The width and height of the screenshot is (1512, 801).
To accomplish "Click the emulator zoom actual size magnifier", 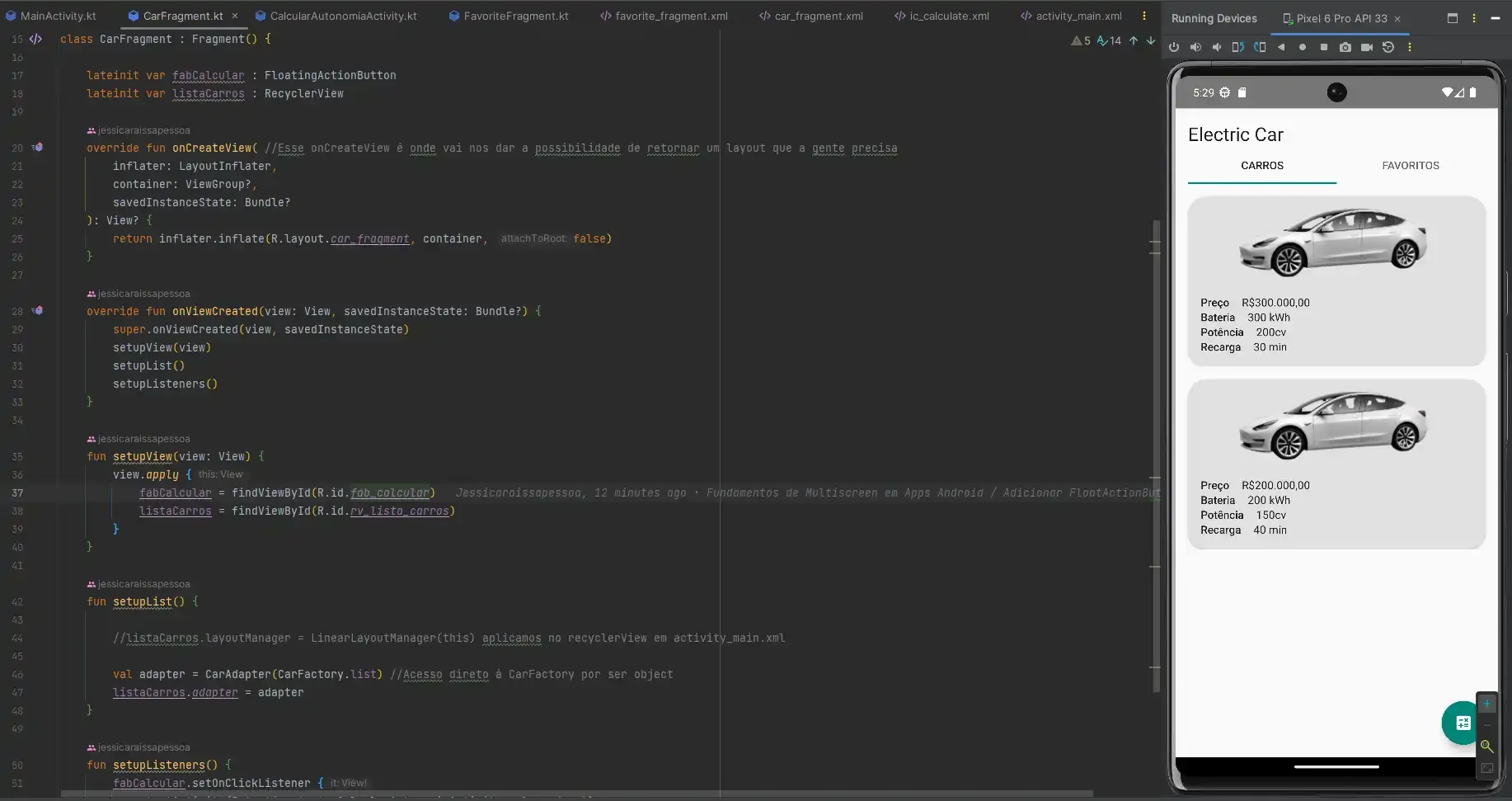I will tap(1486, 747).
